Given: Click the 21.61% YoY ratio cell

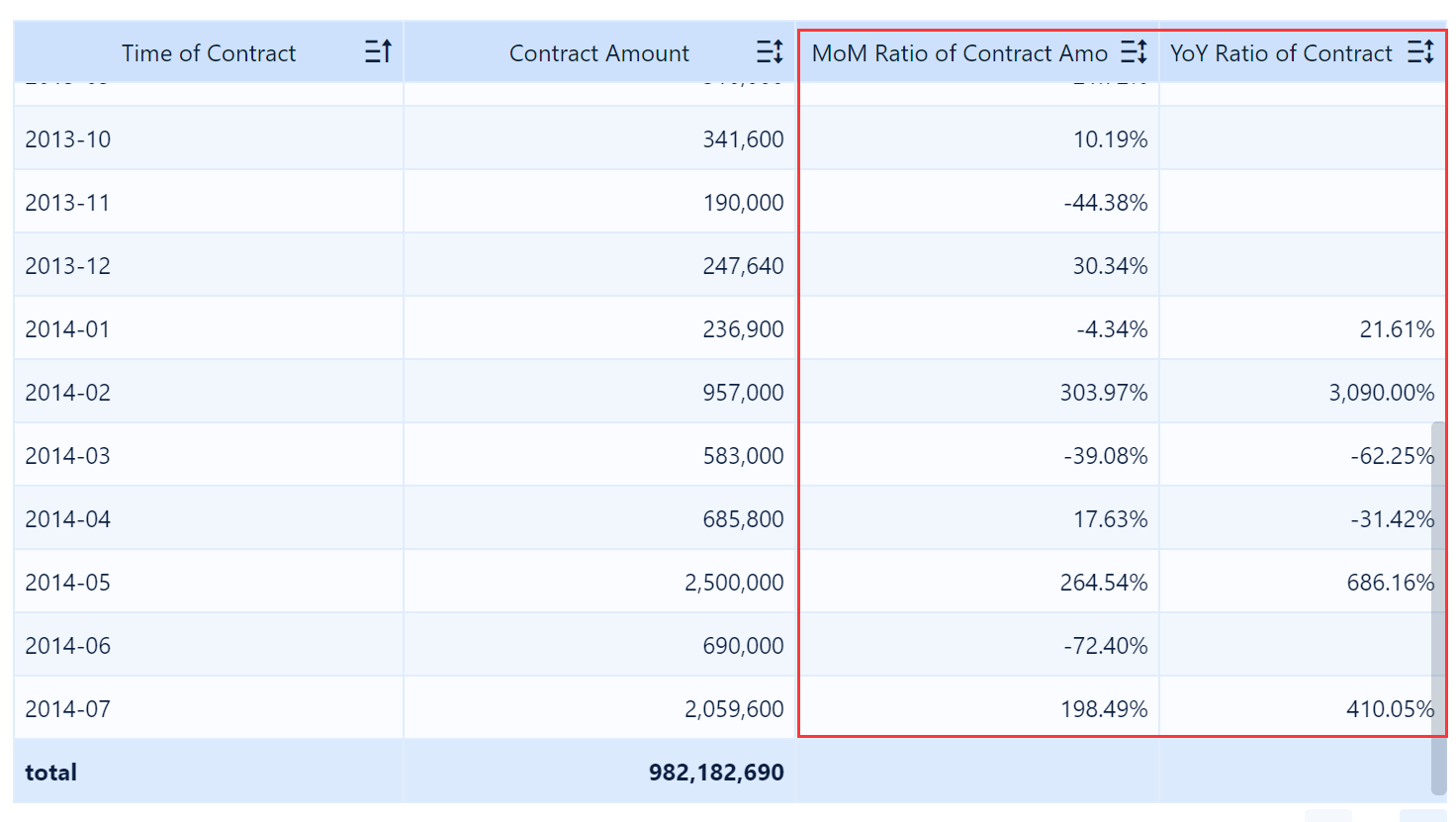Looking at the screenshot, I should [1397, 329].
